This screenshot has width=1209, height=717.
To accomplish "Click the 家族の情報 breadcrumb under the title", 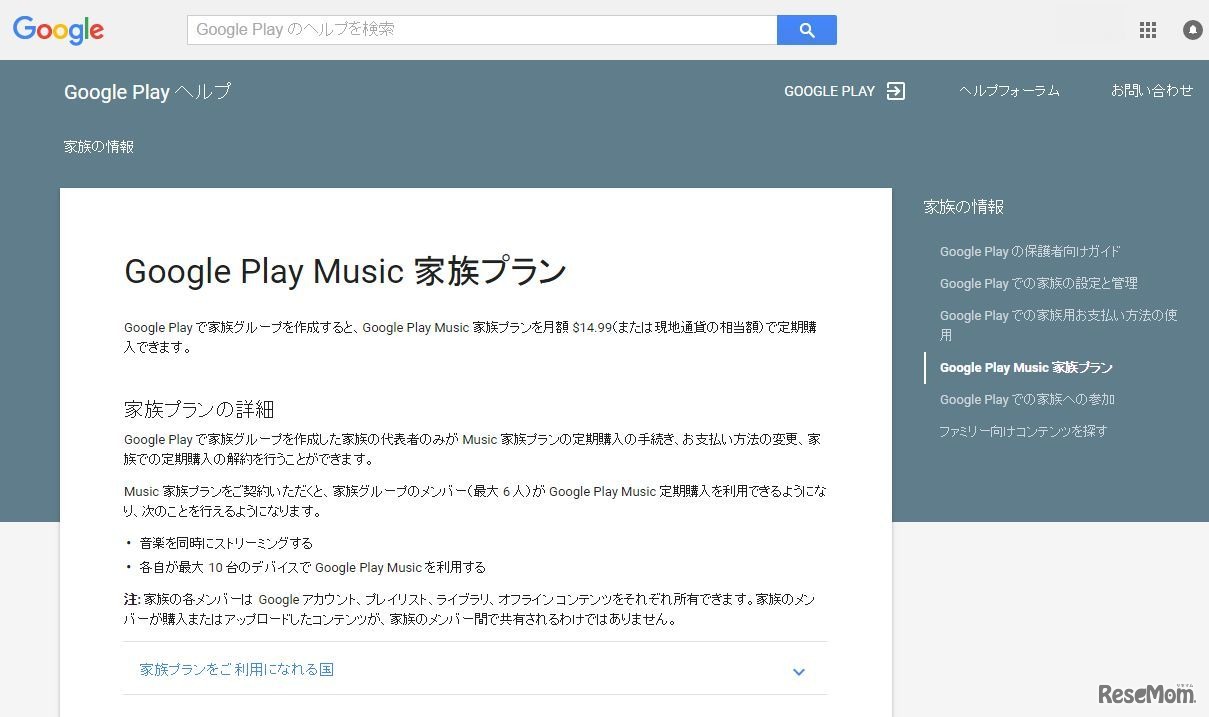I will (99, 147).
